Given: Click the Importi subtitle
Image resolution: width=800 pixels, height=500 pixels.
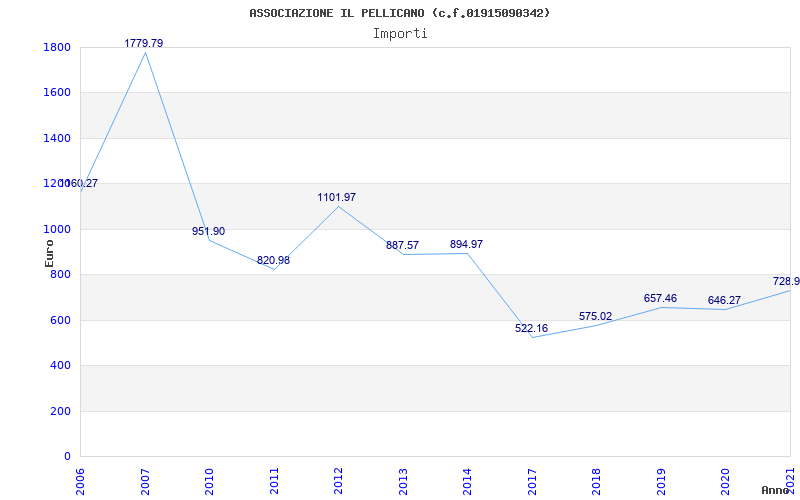Looking at the screenshot, I should point(400,34).
